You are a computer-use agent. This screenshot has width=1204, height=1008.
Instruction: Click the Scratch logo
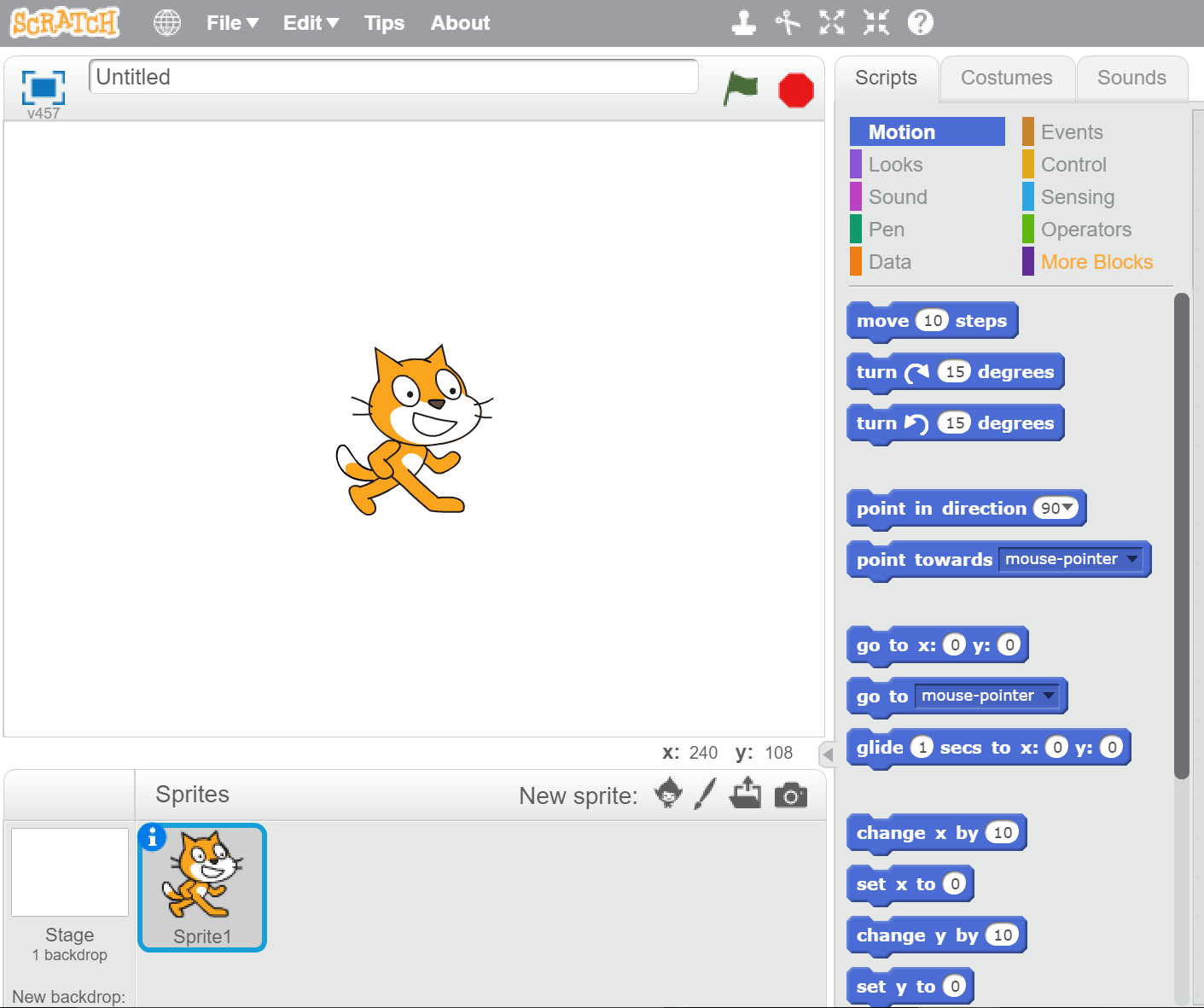[65, 22]
